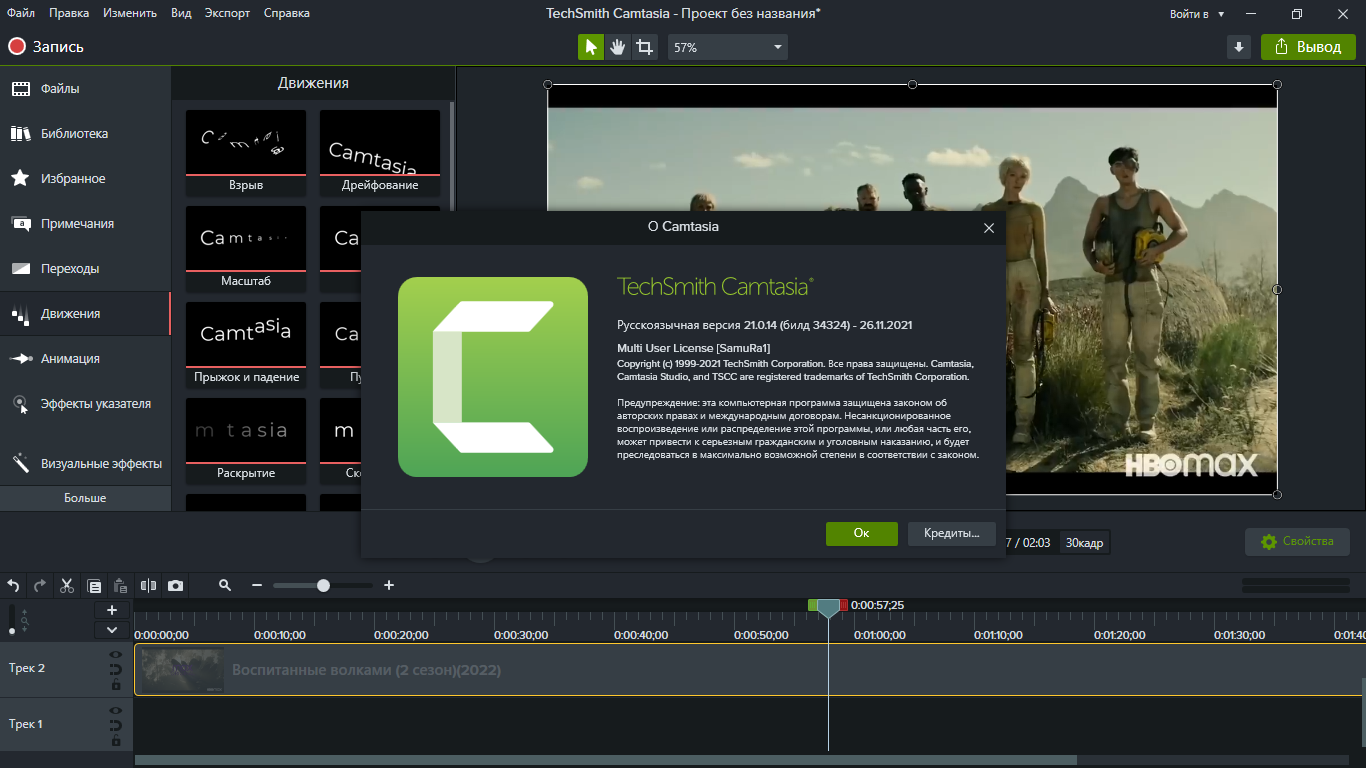Click the timeline zoom slider handle
The height and width of the screenshot is (768, 1366).
pyautogui.click(x=323, y=586)
